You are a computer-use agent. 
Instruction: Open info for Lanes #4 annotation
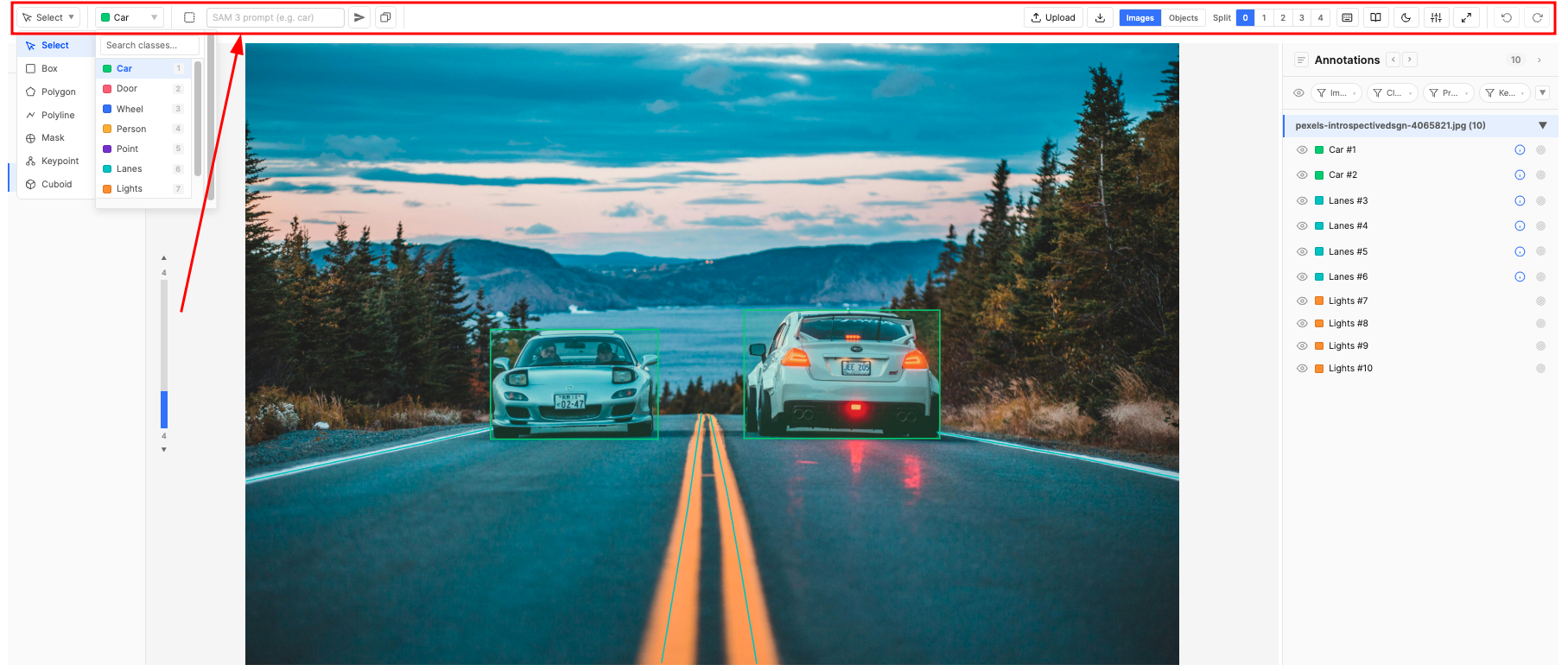pyautogui.click(x=1520, y=226)
